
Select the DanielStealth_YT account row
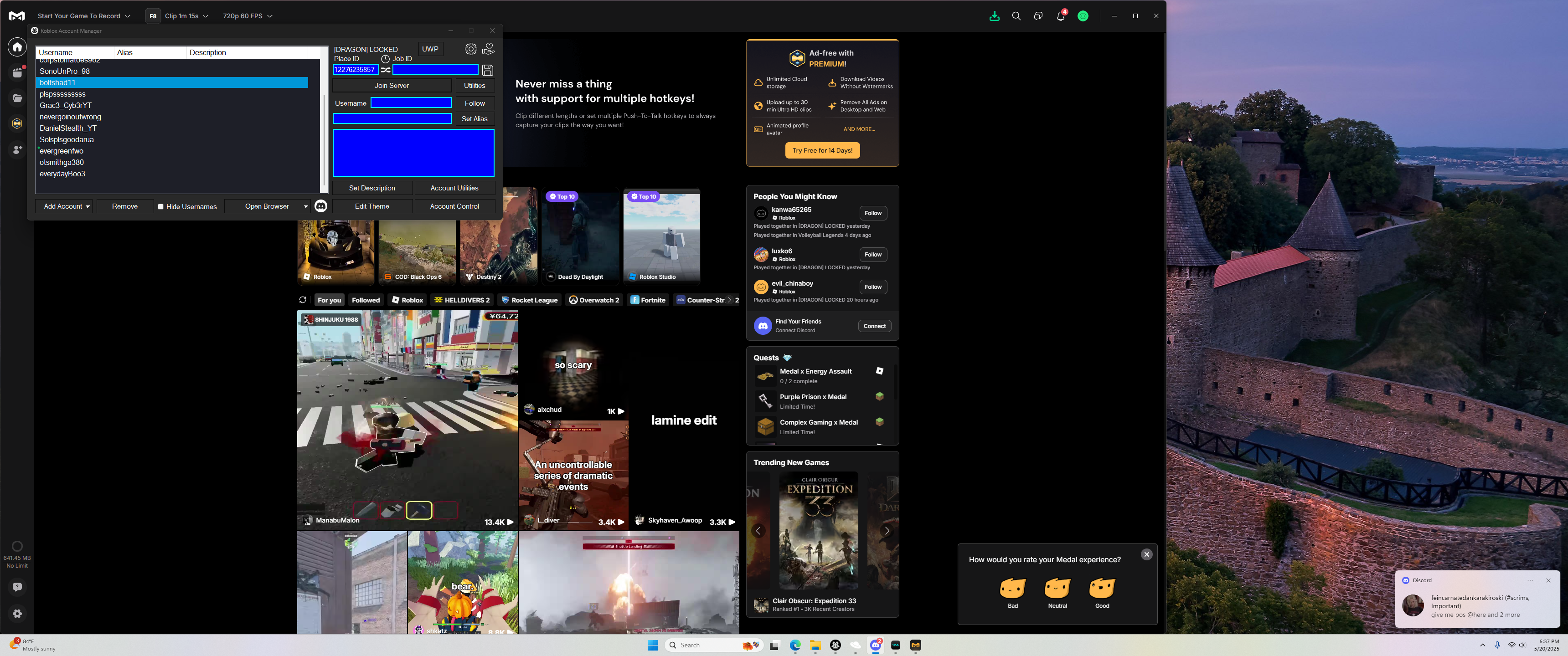[172, 128]
